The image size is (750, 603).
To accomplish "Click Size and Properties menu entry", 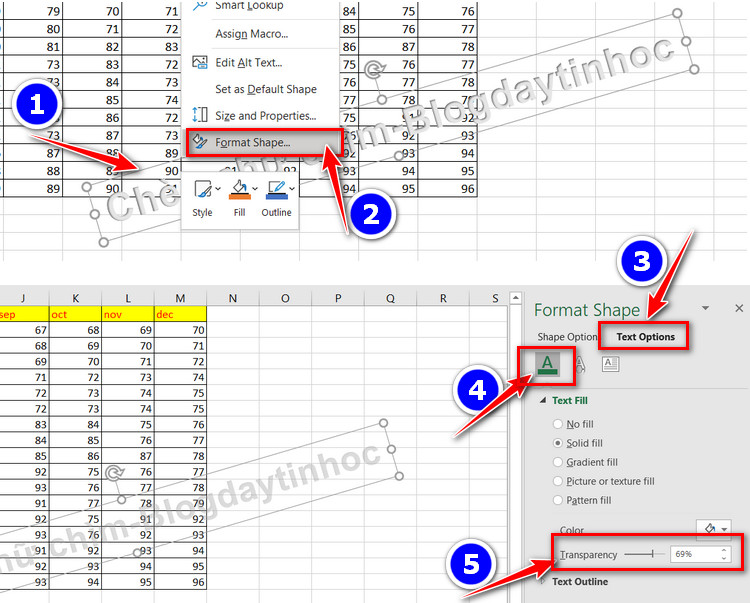I will click(x=265, y=116).
